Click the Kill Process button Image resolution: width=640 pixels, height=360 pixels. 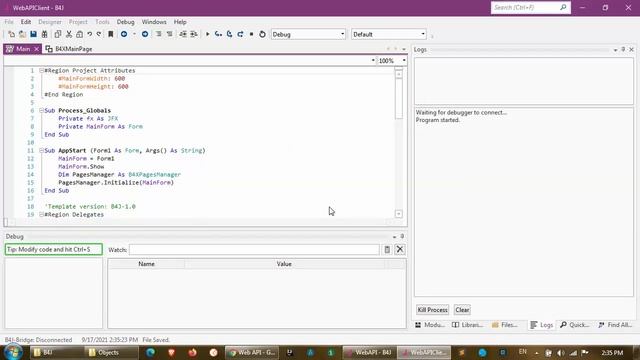(x=432, y=310)
